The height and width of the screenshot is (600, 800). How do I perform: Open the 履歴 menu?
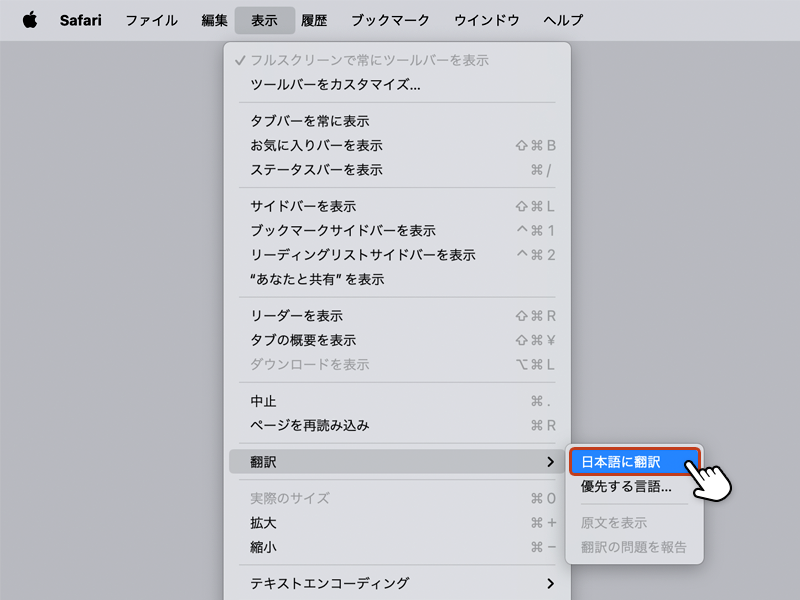pyautogui.click(x=314, y=20)
